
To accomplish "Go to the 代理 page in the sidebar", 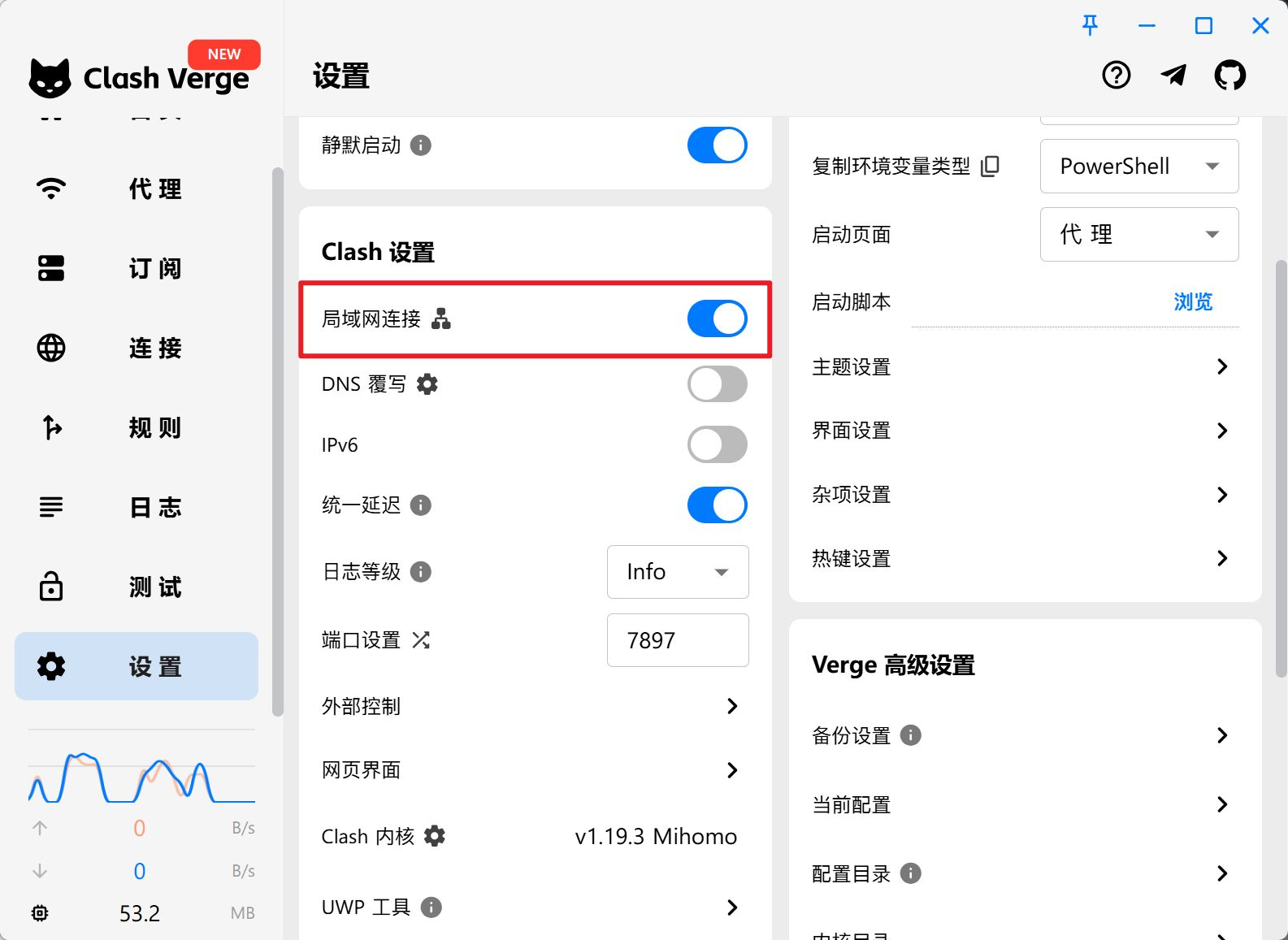I will [x=137, y=188].
